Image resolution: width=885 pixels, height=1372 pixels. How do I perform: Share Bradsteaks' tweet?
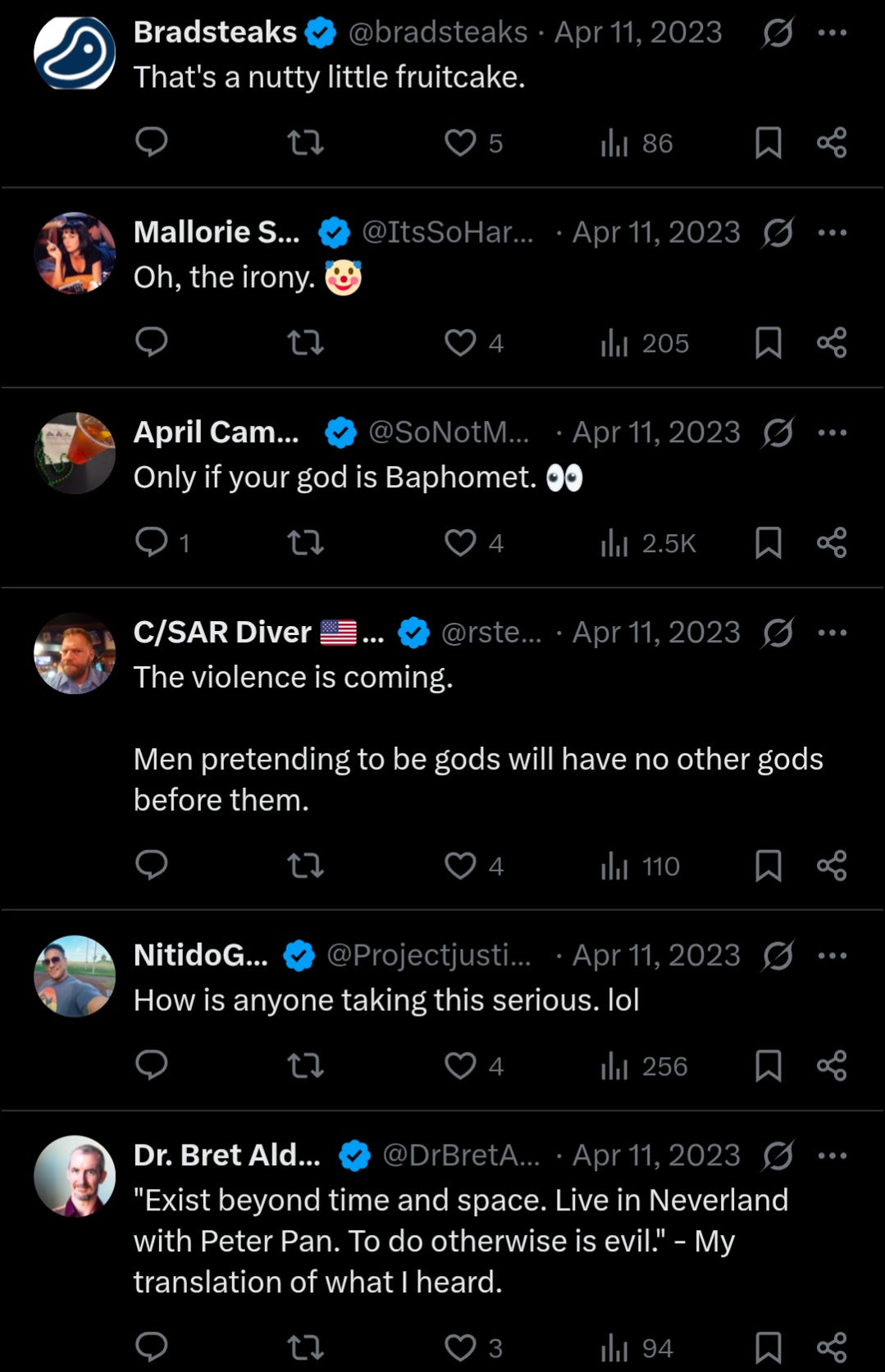tap(832, 143)
